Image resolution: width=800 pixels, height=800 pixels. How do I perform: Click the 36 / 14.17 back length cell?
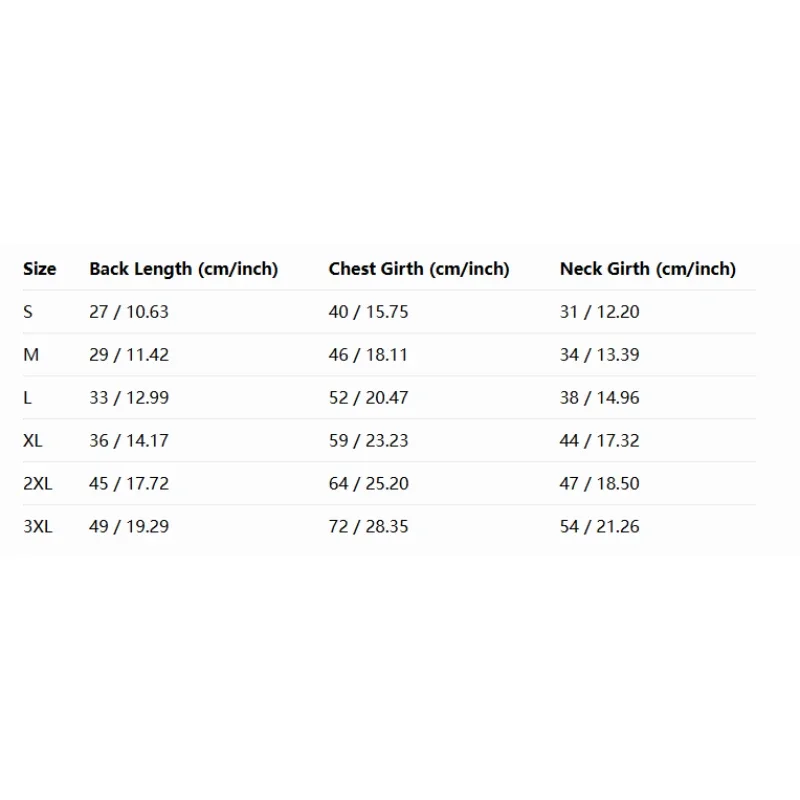[x=129, y=441]
